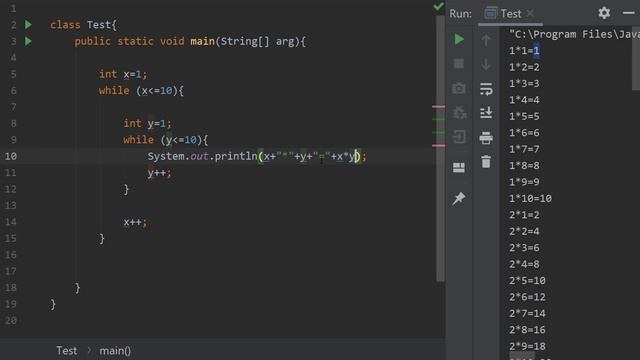Go down the stack trace with down arrow
The width and height of the screenshot is (640, 360).
[486, 64]
